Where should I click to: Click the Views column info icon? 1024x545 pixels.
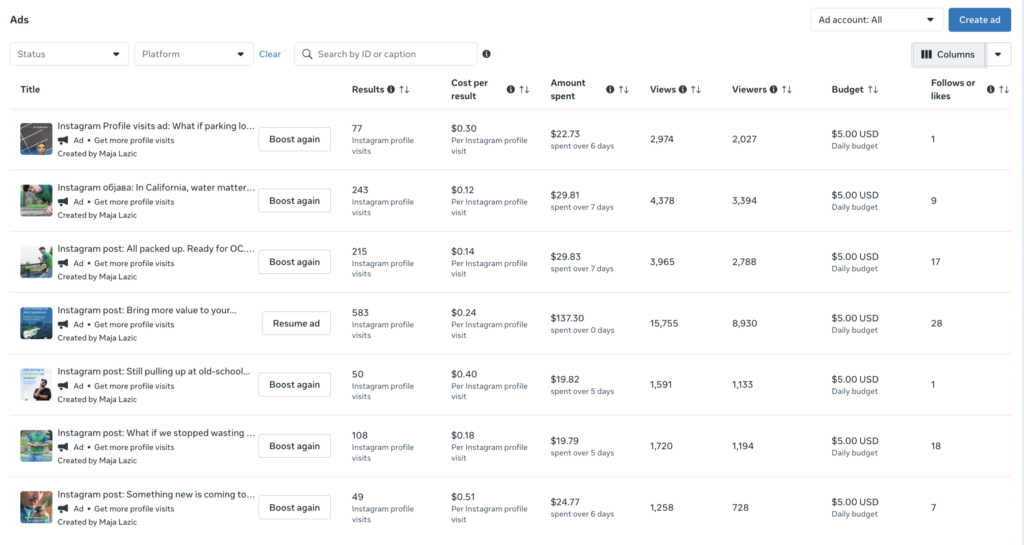coord(682,90)
